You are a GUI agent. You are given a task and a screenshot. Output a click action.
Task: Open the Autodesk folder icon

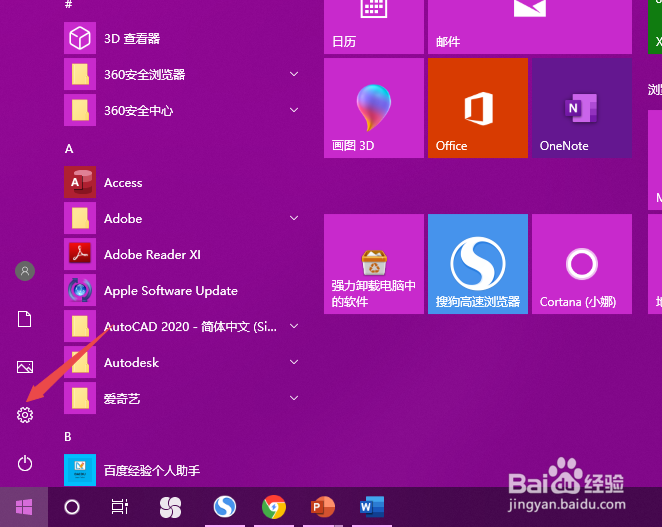pyautogui.click(x=80, y=362)
